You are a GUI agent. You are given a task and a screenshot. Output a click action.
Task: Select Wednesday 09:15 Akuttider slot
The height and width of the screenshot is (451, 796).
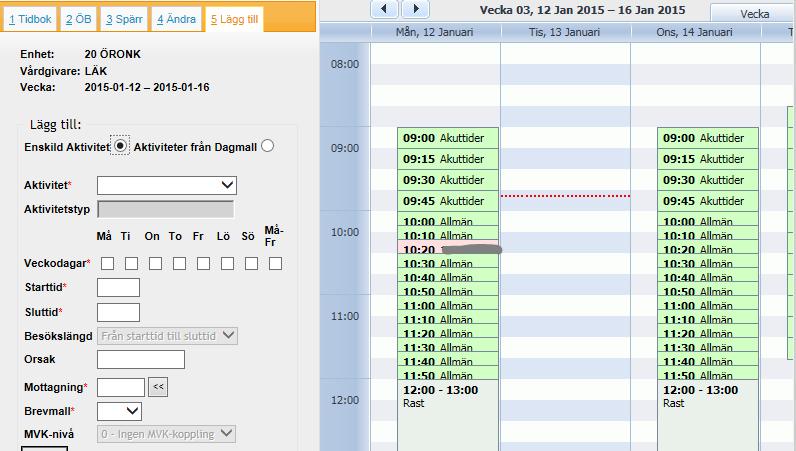coord(708,159)
